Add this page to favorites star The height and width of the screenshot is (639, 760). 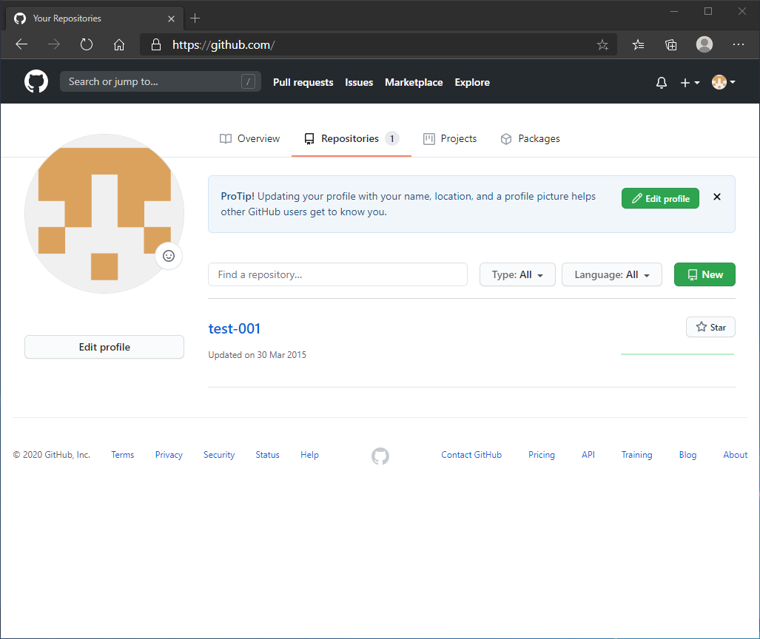pyautogui.click(x=602, y=45)
